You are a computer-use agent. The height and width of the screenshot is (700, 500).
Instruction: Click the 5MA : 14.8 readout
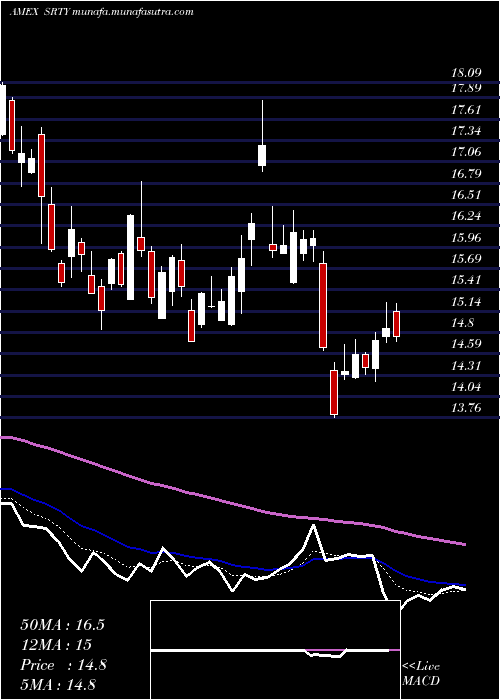pyautogui.click(x=58, y=685)
